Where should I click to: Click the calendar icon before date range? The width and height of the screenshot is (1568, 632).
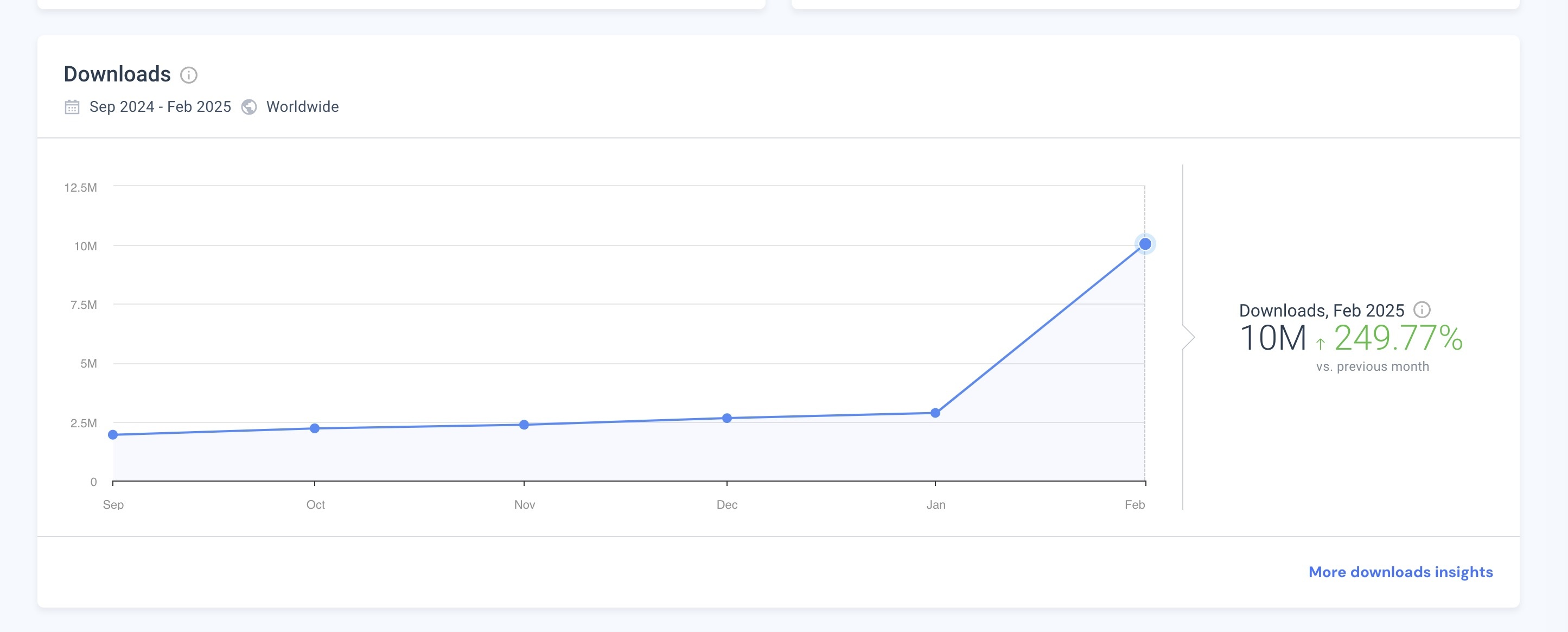72,107
